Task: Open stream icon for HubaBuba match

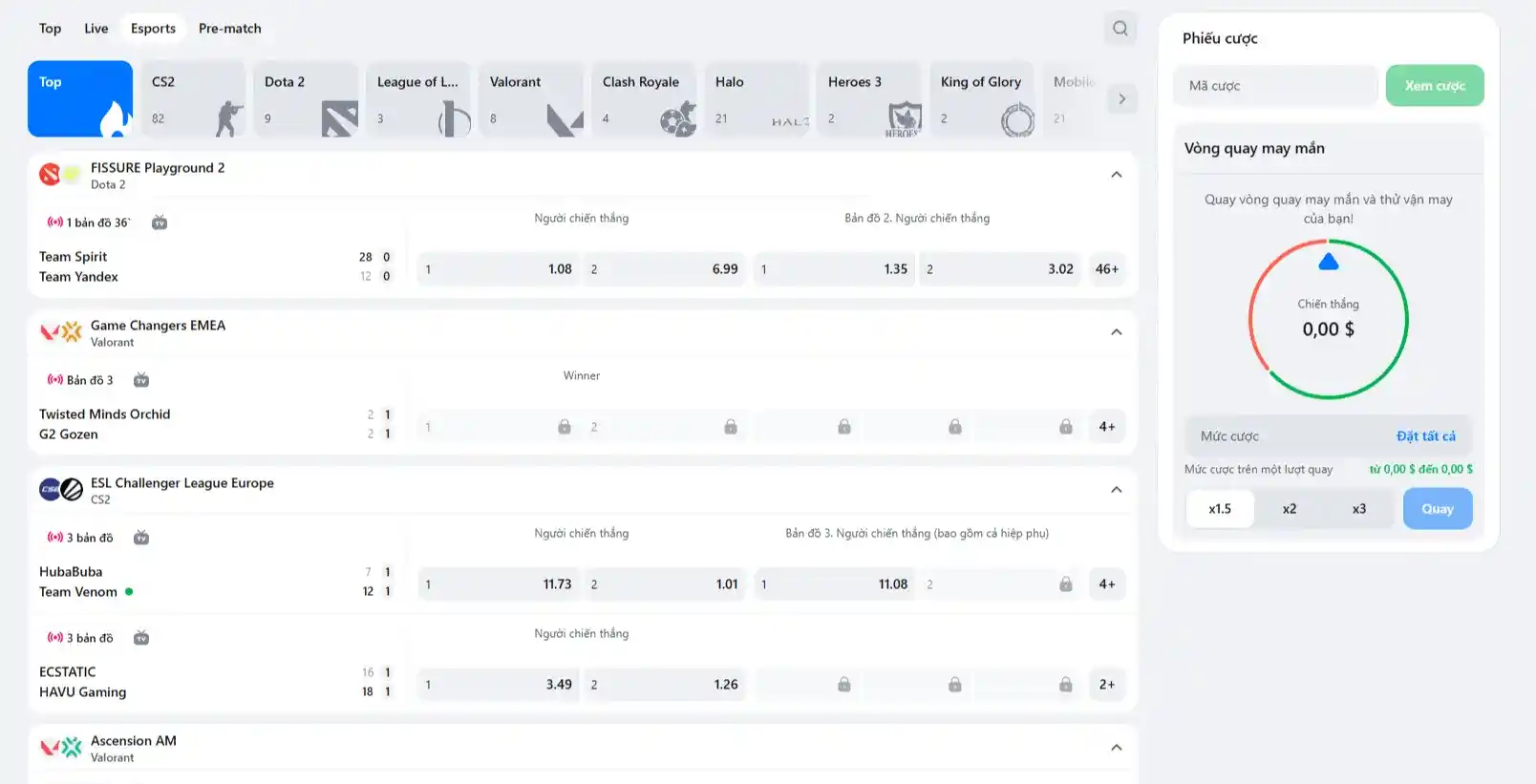Action: pyautogui.click(x=141, y=538)
